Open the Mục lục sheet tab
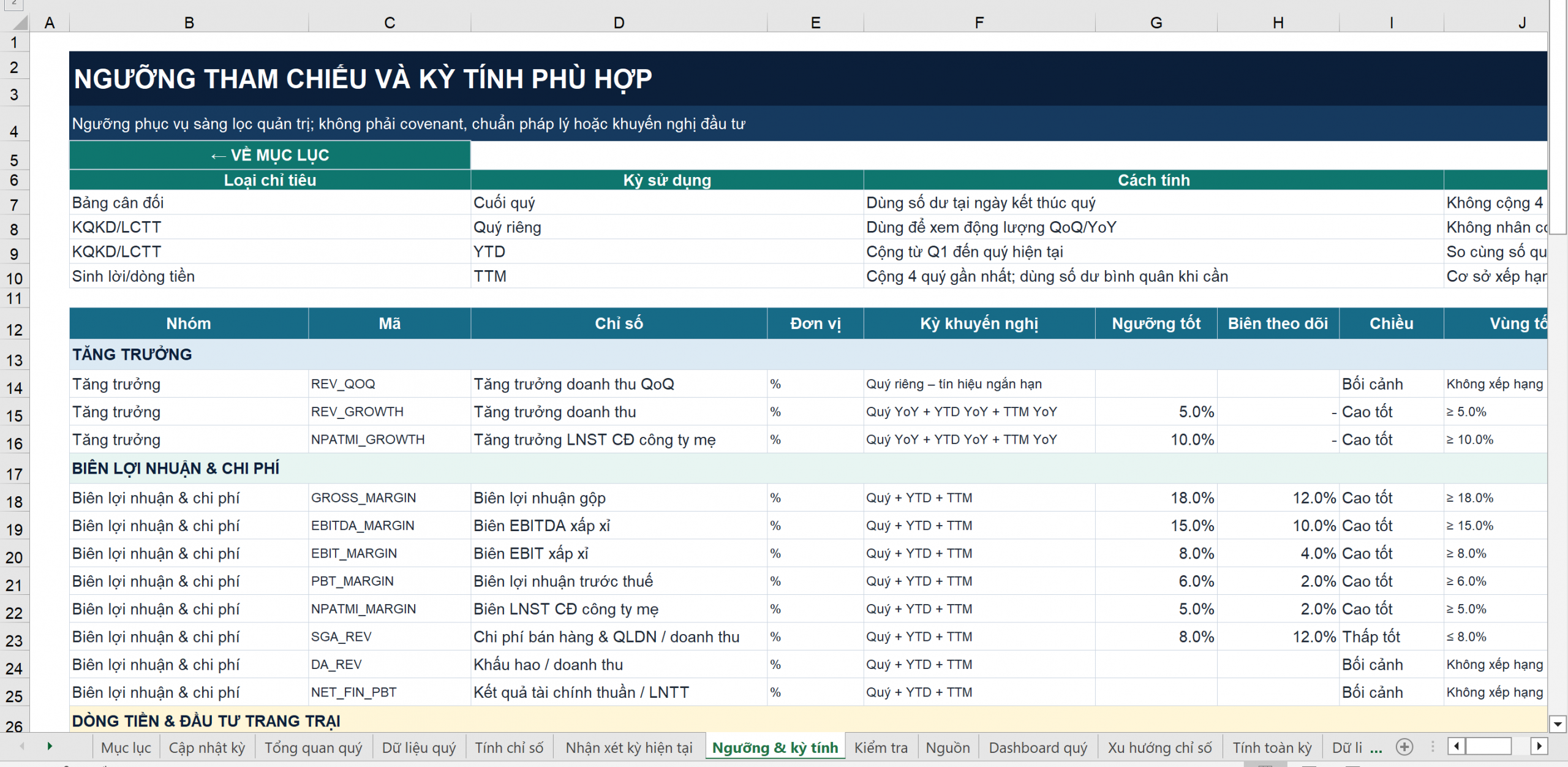1568x767 pixels. [x=126, y=747]
